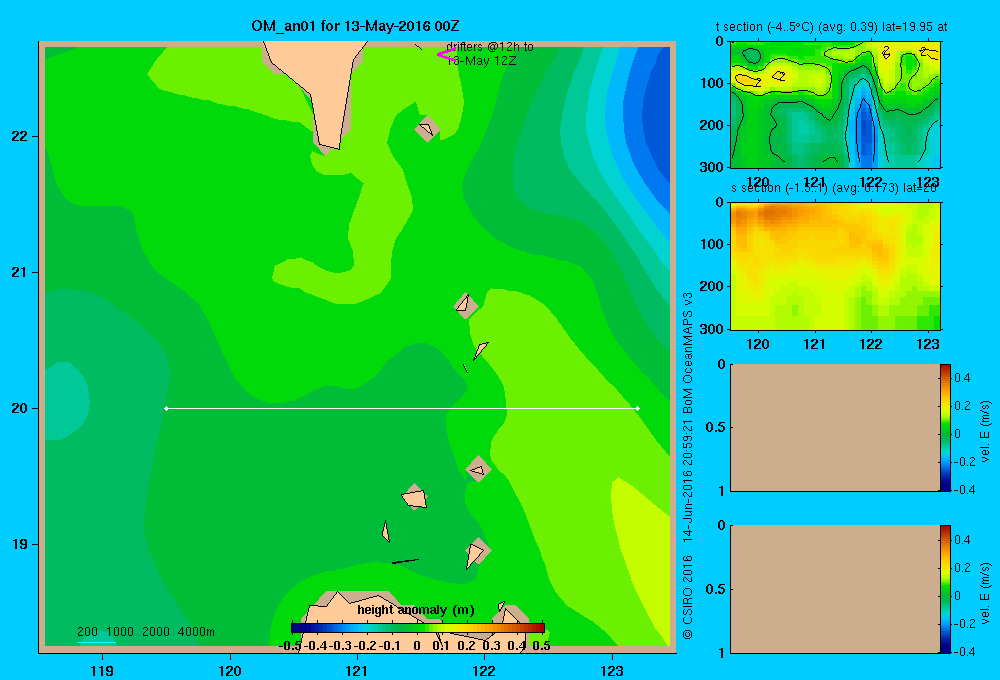Pick the lower 'vel. E (m/s)' color bar
The height and width of the screenshot is (680, 1000).
(945, 589)
